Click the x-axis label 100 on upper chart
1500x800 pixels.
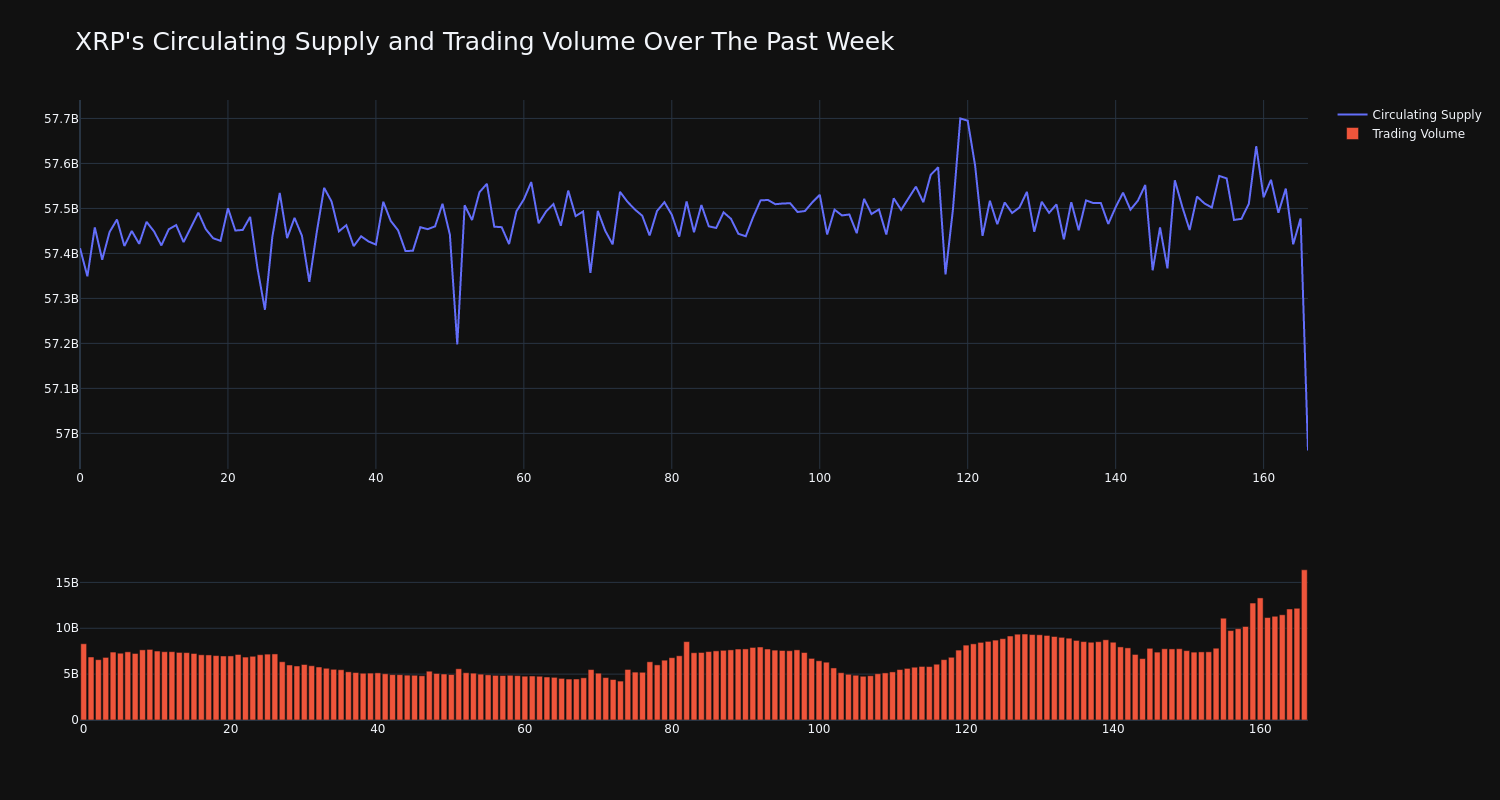click(819, 478)
